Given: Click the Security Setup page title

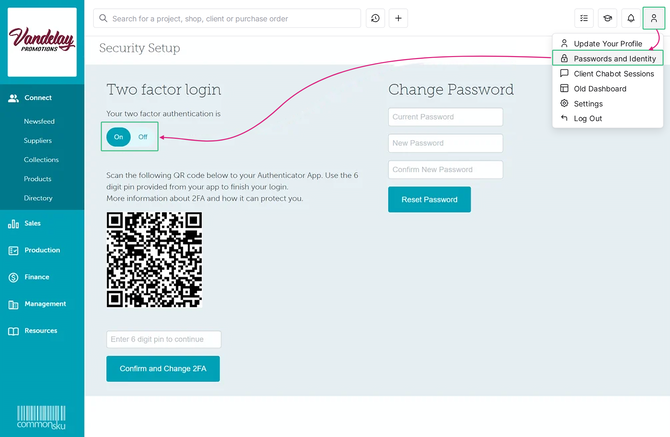Looking at the screenshot, I should coord(139,48).
